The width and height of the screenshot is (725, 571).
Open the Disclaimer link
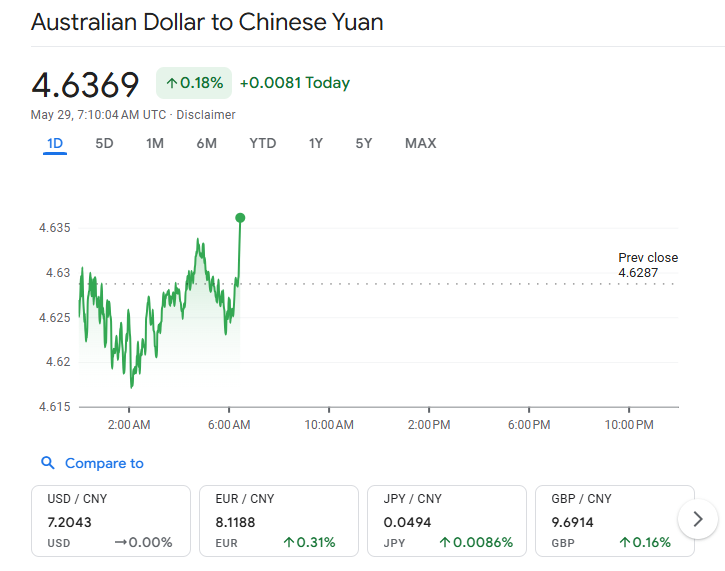point(206,115)
